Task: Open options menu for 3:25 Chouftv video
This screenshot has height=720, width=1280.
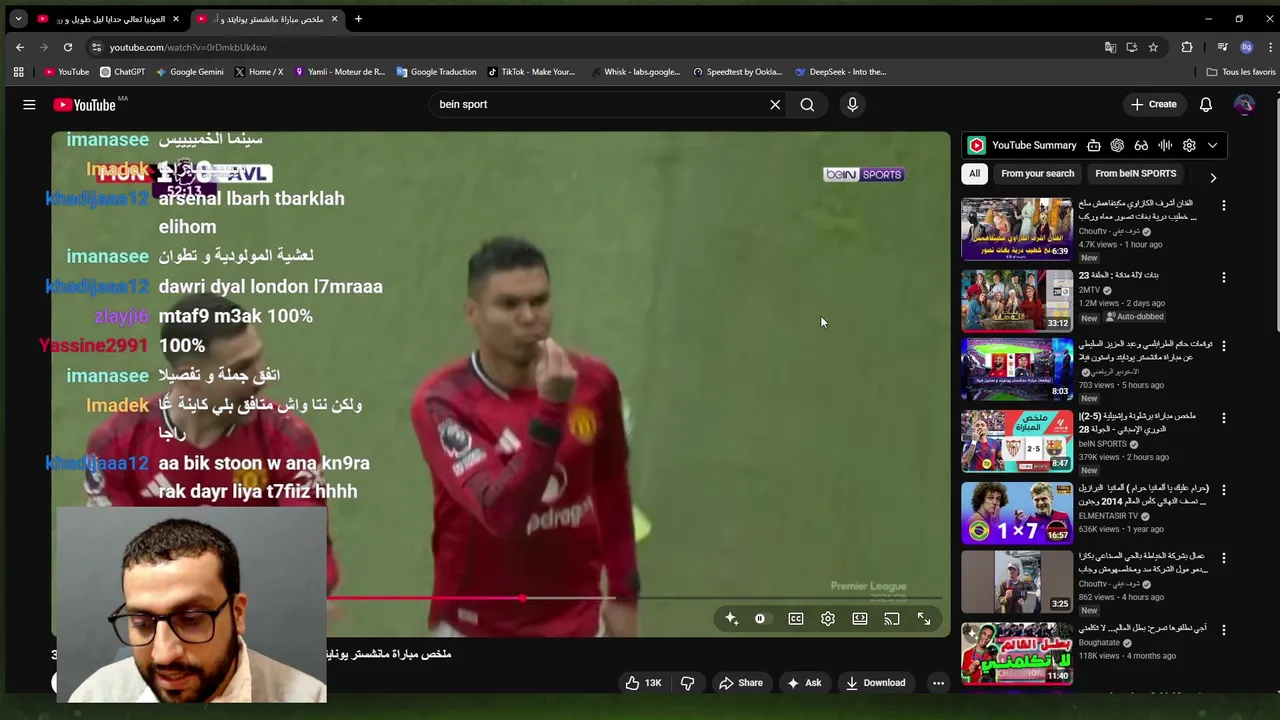Action: (1223, 558)
